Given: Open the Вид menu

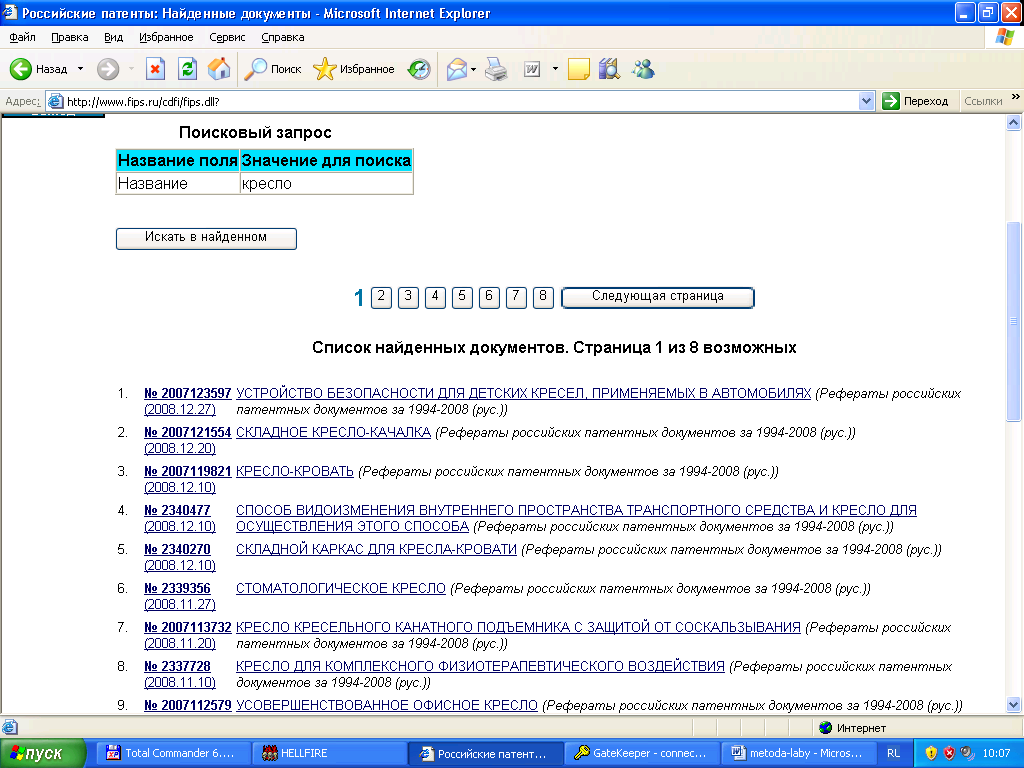Looking at the screenshot, I should coord(114,37).
